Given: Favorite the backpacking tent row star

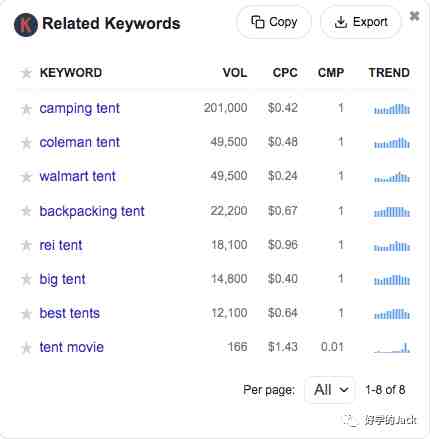Looking at the screenshot, I should (x=26, y=211).
